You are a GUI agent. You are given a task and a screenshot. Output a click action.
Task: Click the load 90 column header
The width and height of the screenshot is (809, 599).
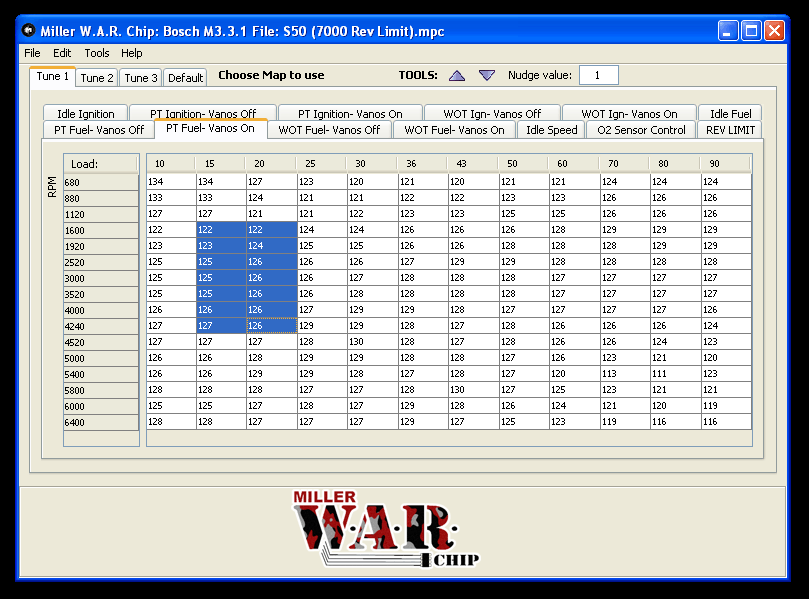coord(725,163)
